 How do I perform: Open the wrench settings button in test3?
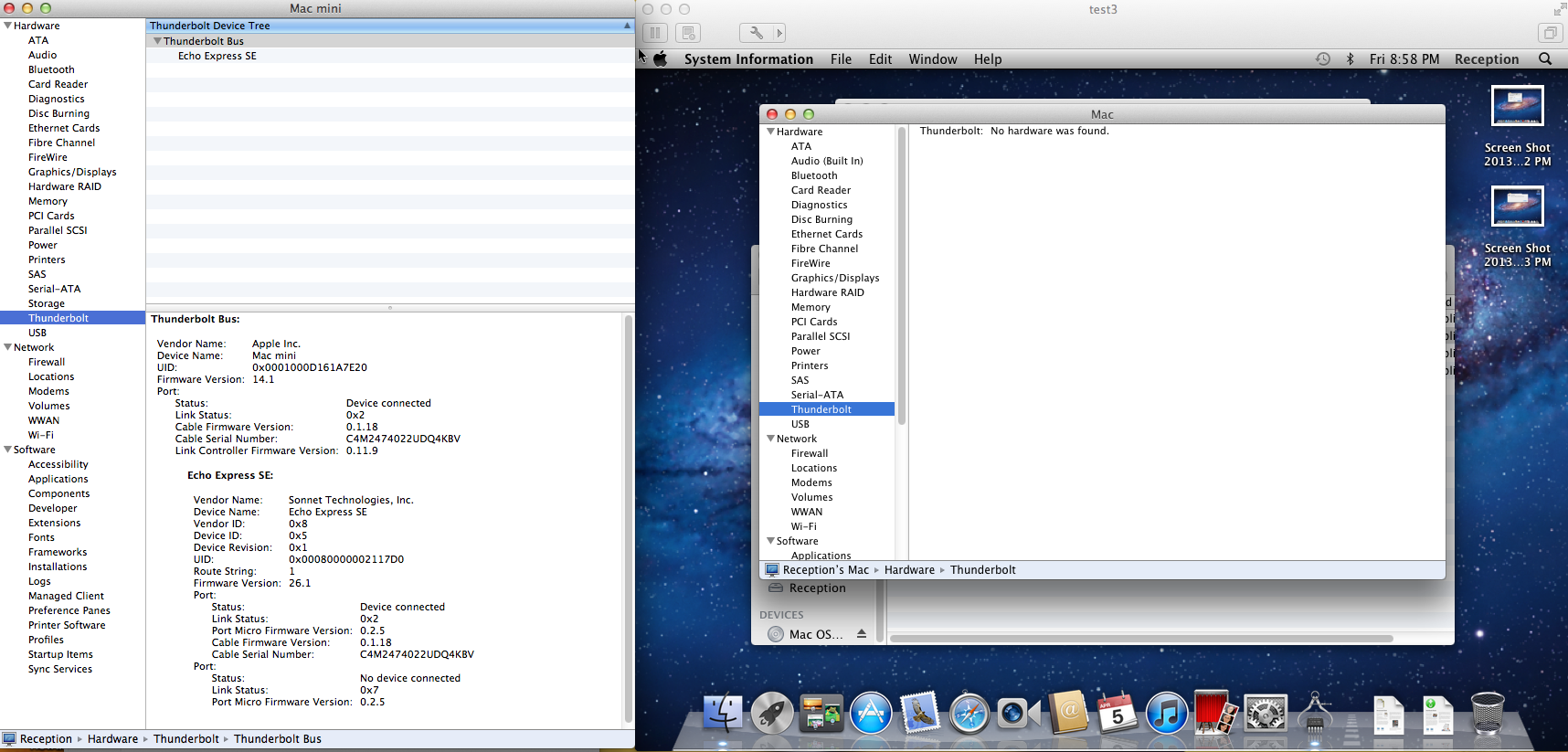coord(757,33)
